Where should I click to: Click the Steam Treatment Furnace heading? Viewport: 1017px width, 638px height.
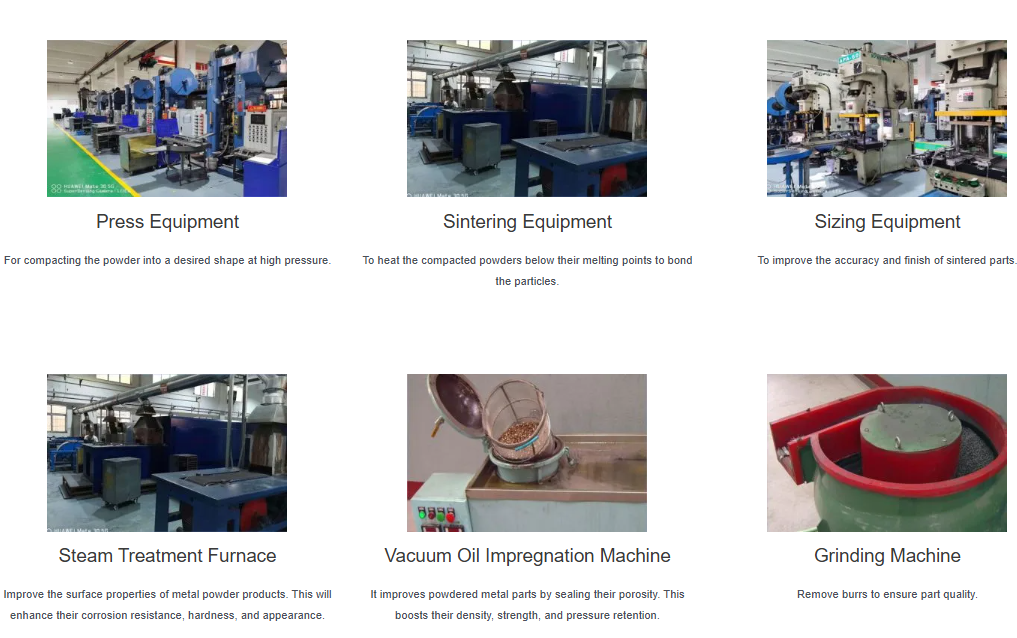(x=167, y=556)
